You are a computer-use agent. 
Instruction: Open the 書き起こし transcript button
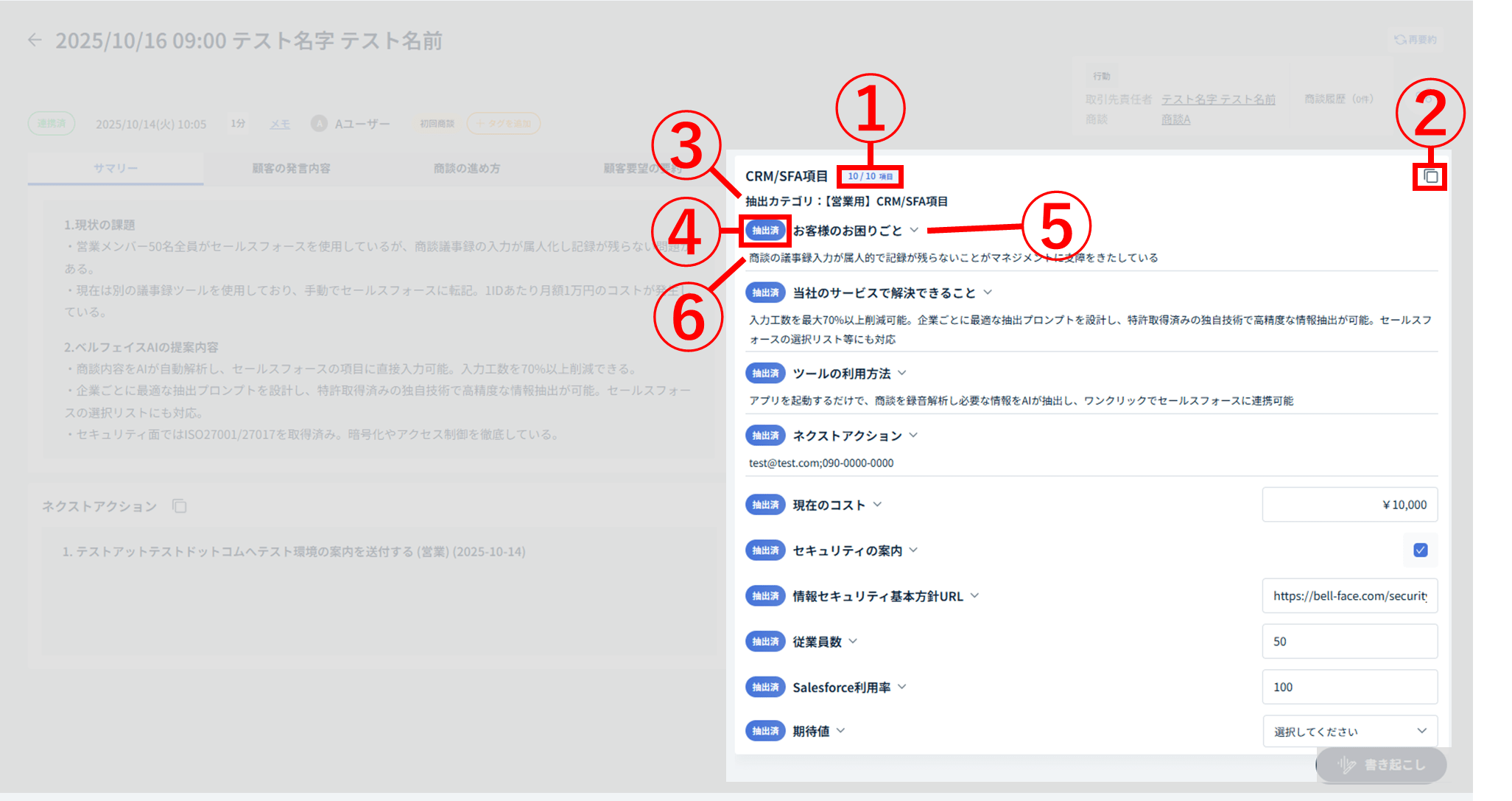(x=1382, y=765)
